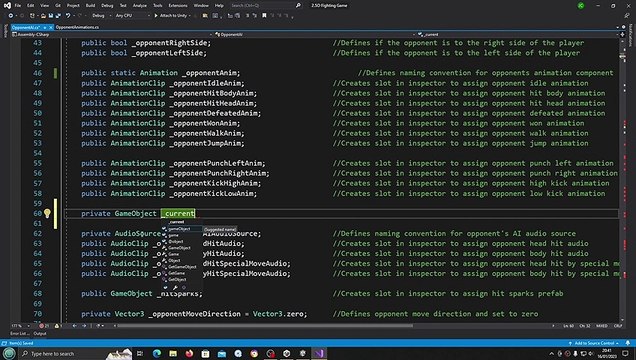Click the Save file toolbar icon
The width and height of the screenshot is (636, 360).
tap(51, 15)
